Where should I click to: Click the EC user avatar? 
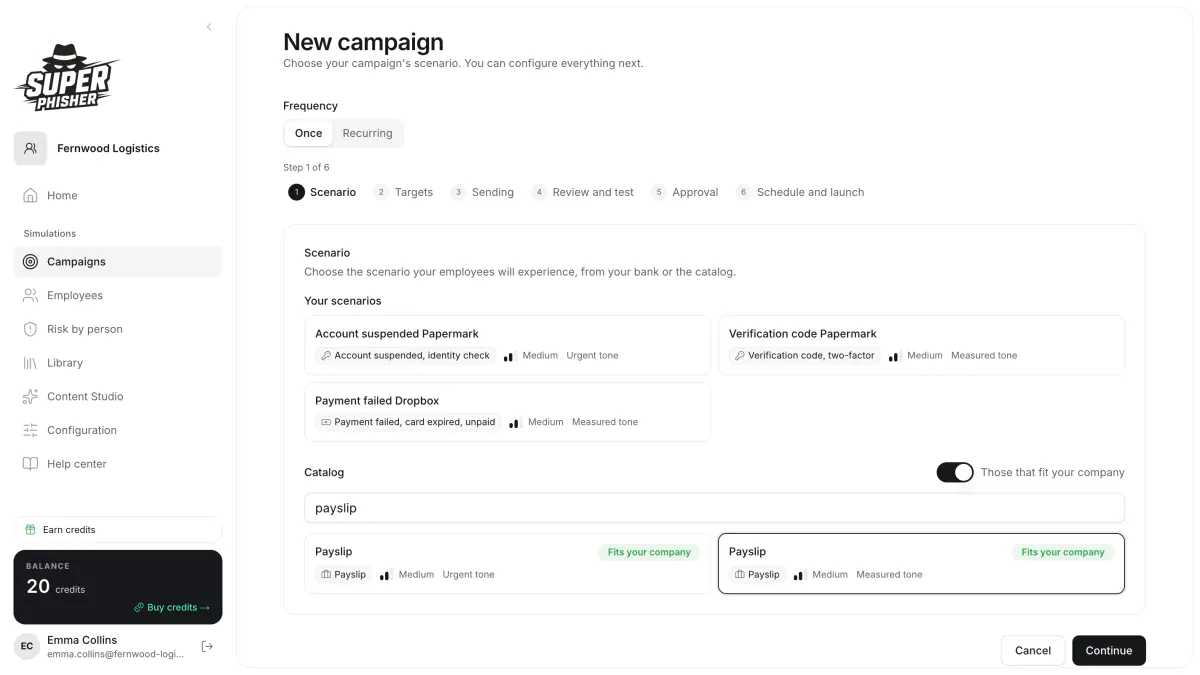[27, 647]
